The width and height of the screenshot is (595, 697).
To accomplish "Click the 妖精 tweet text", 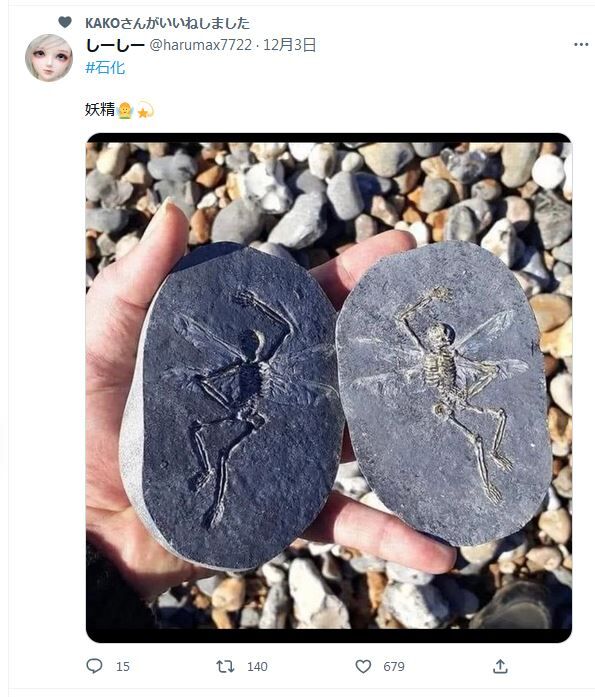I will coord(100,109).
